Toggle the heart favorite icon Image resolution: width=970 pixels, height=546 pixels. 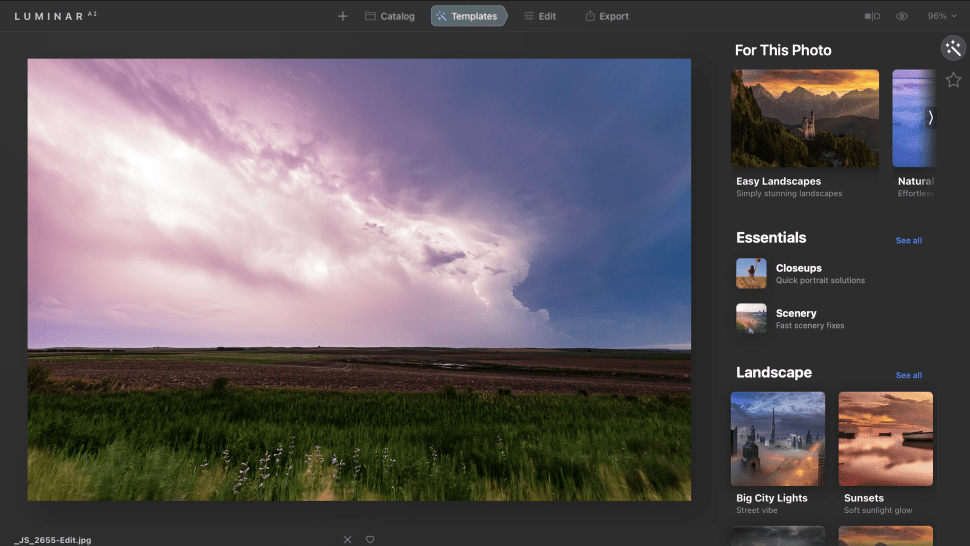(x=370, y=539)
